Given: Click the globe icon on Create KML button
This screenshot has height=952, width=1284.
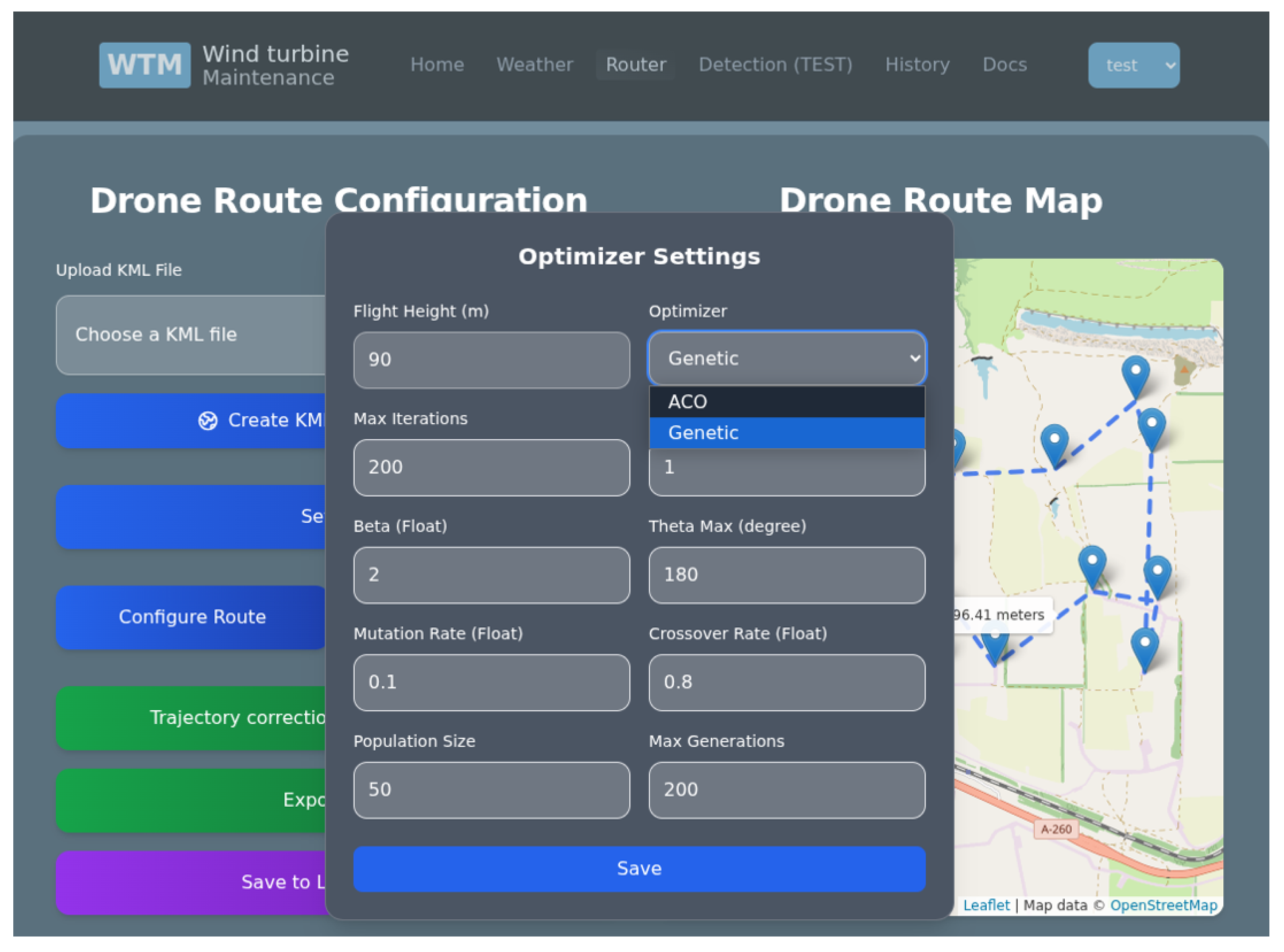Looking at the screenshot, I should pyautogui.click(x=208, y=421).
